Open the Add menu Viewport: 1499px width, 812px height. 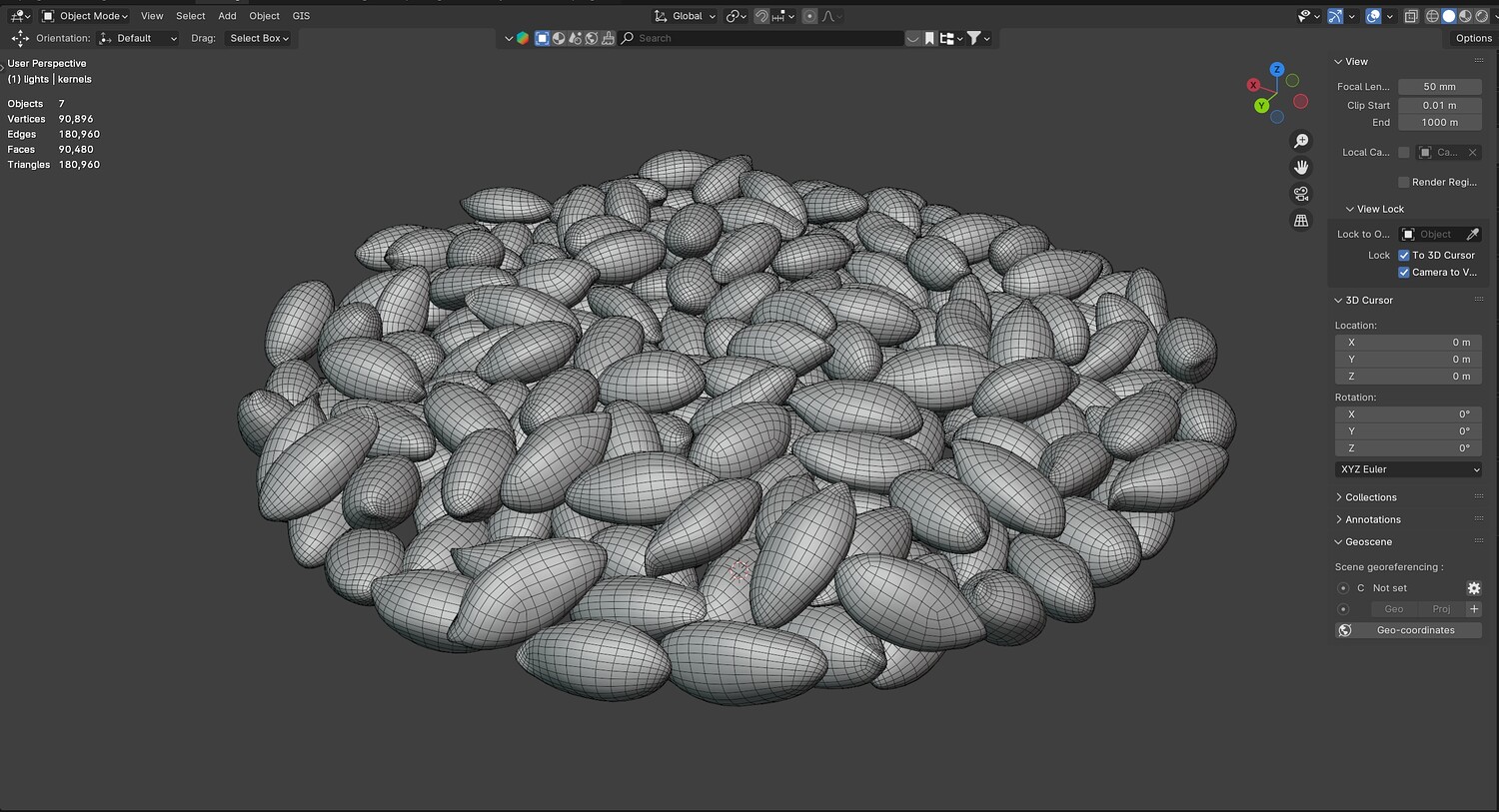(227, 16)
